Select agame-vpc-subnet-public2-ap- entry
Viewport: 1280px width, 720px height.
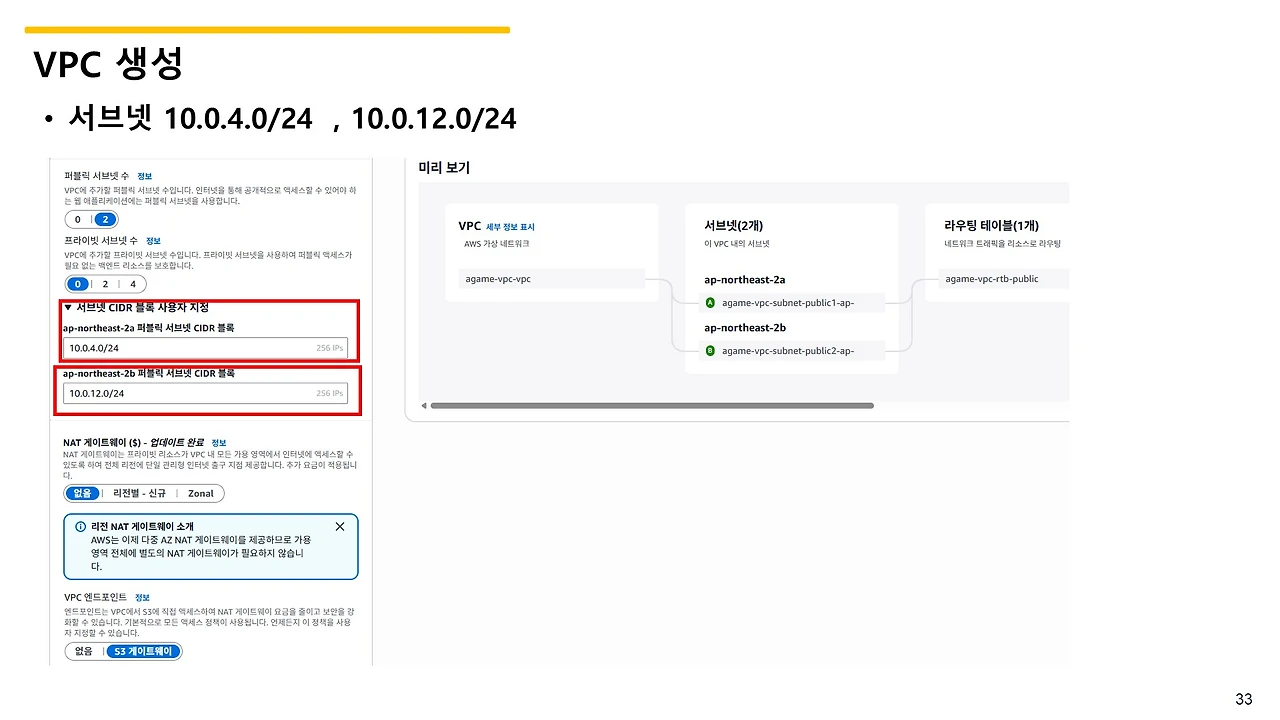coord(792,351)
